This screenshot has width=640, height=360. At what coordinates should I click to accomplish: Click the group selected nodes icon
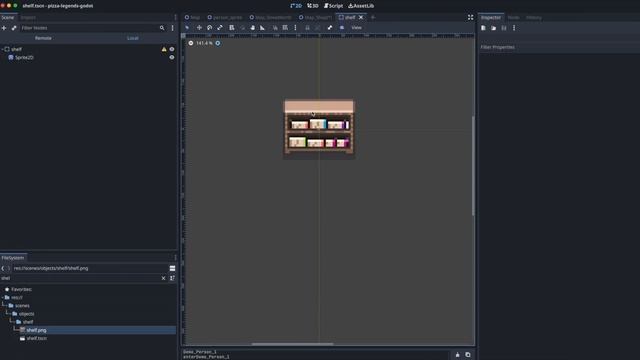click(317, 28)
